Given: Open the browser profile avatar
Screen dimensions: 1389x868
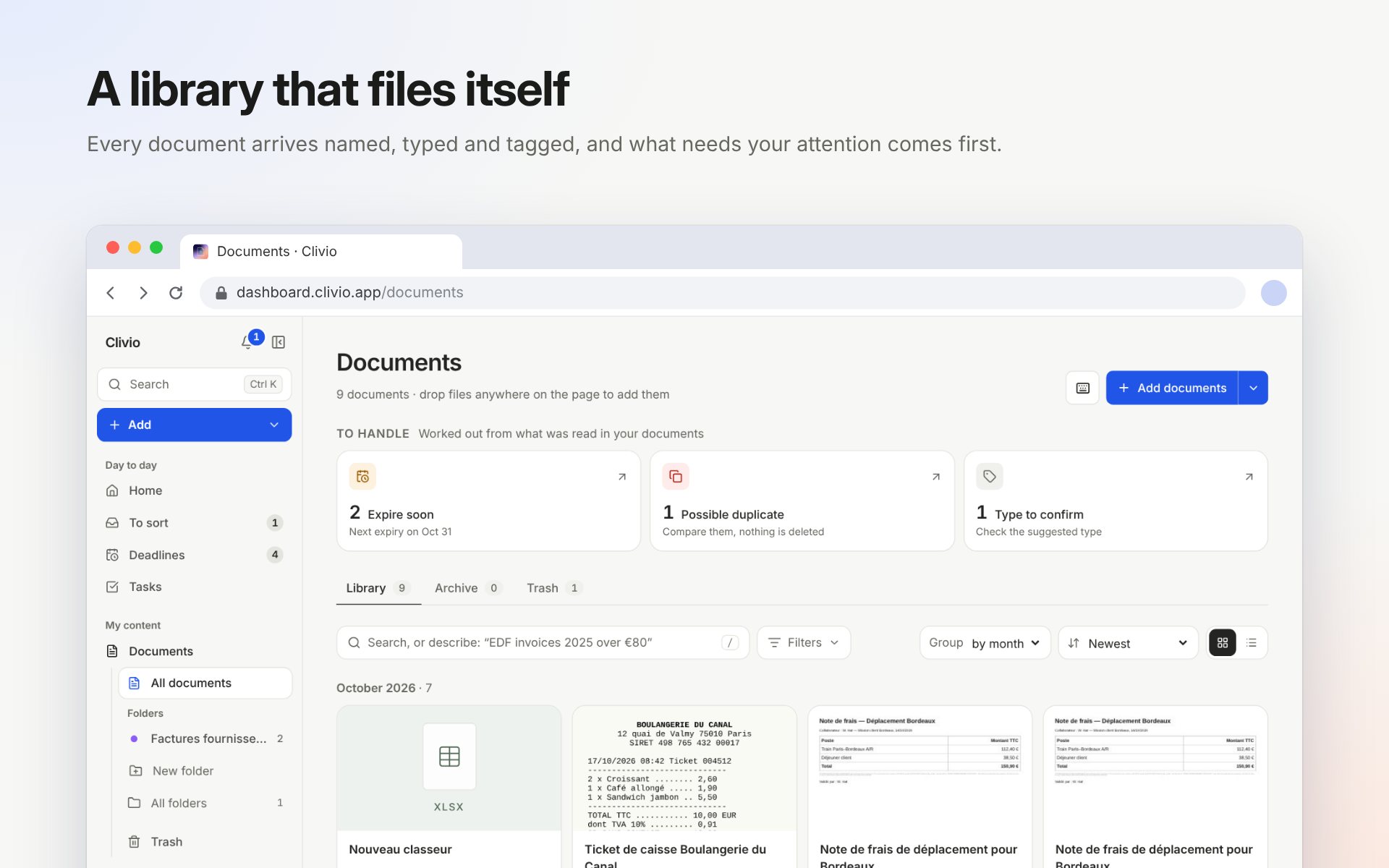Looking at the screenshot, I should click(1273, 293).
